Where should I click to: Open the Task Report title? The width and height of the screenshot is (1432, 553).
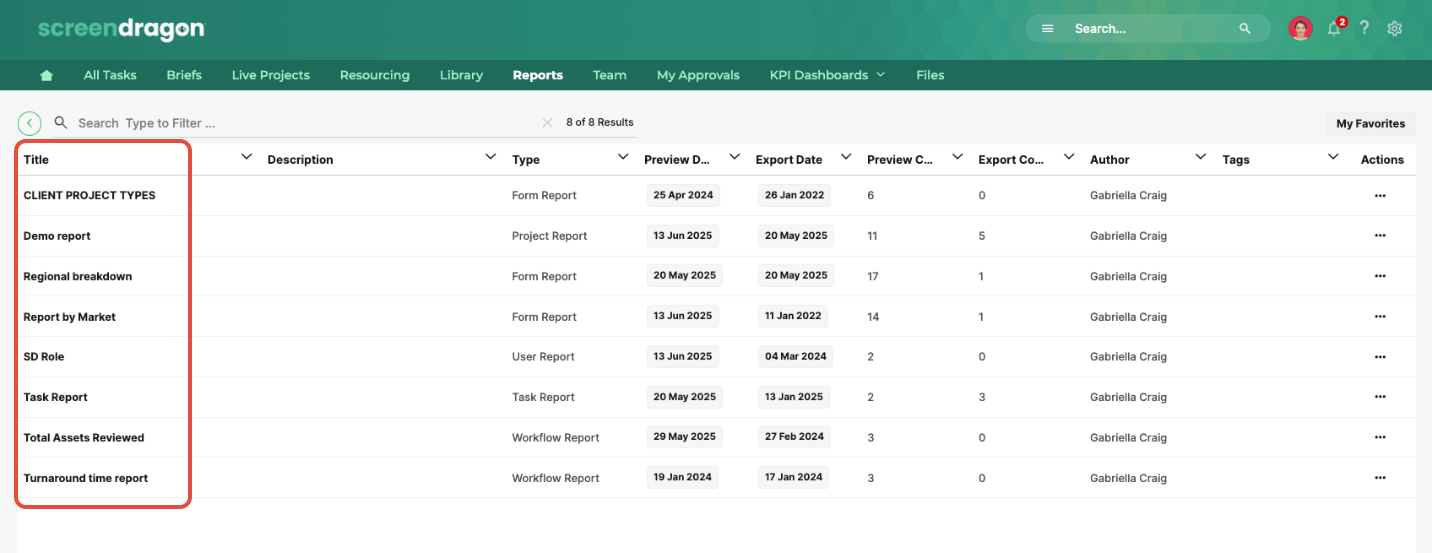(56, 397)
